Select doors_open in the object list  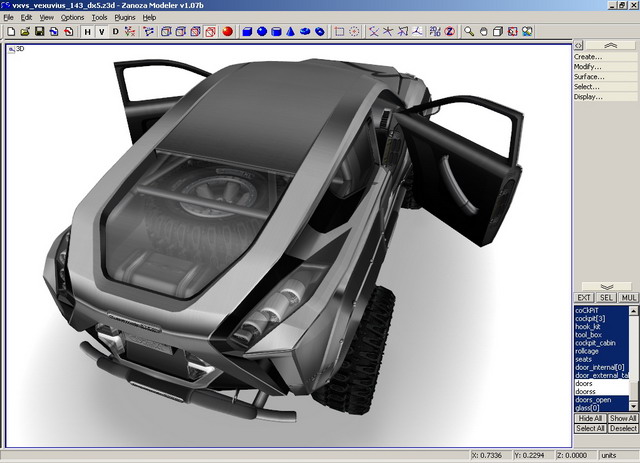tap(592, 399)
